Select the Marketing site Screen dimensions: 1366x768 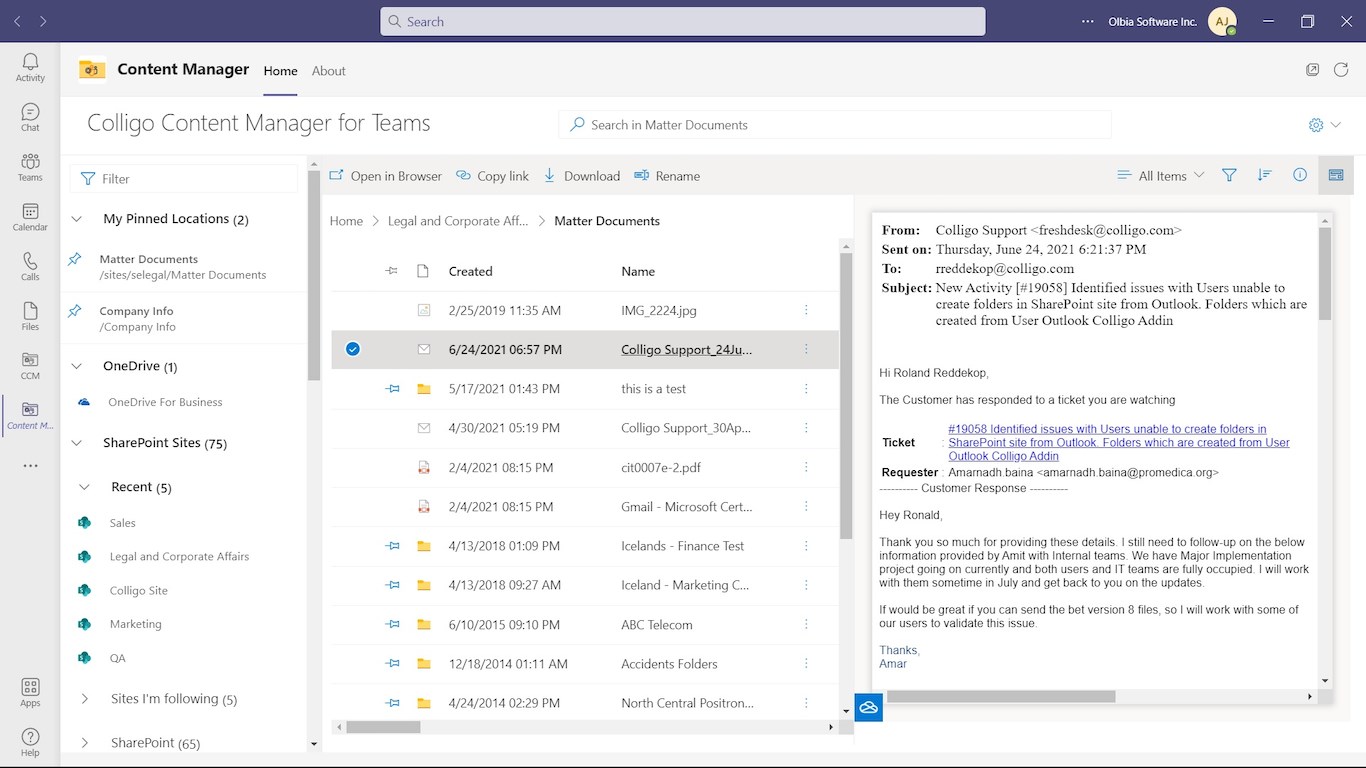pos(135,624)
